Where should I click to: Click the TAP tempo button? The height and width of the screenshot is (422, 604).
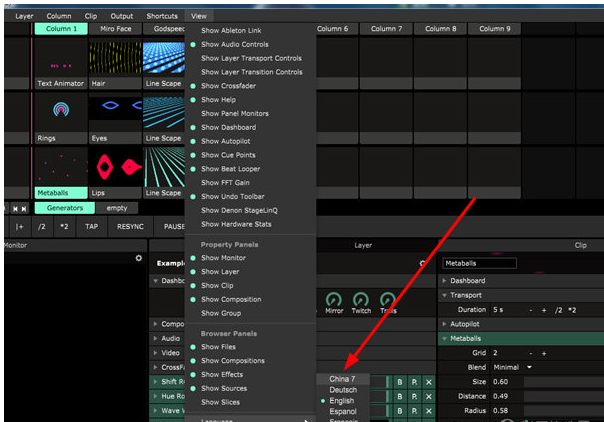point(92,227)
